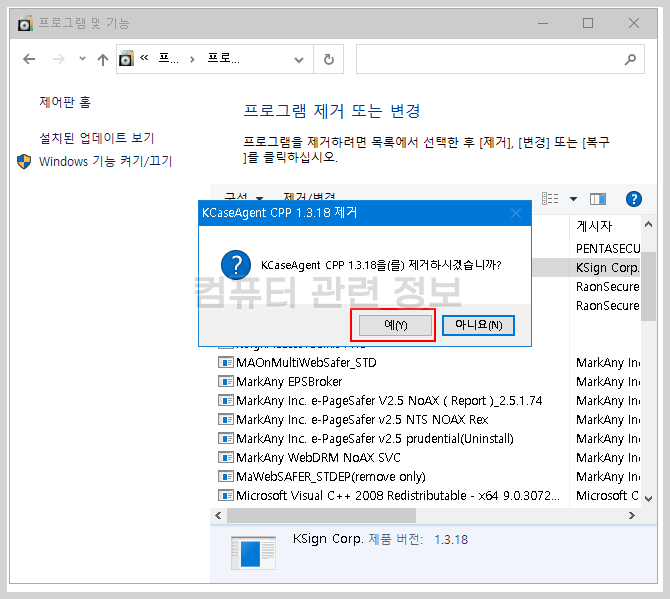This screenshot has width=670, height=599.
Task: Click the search magnifier icon
Action: 630,59
